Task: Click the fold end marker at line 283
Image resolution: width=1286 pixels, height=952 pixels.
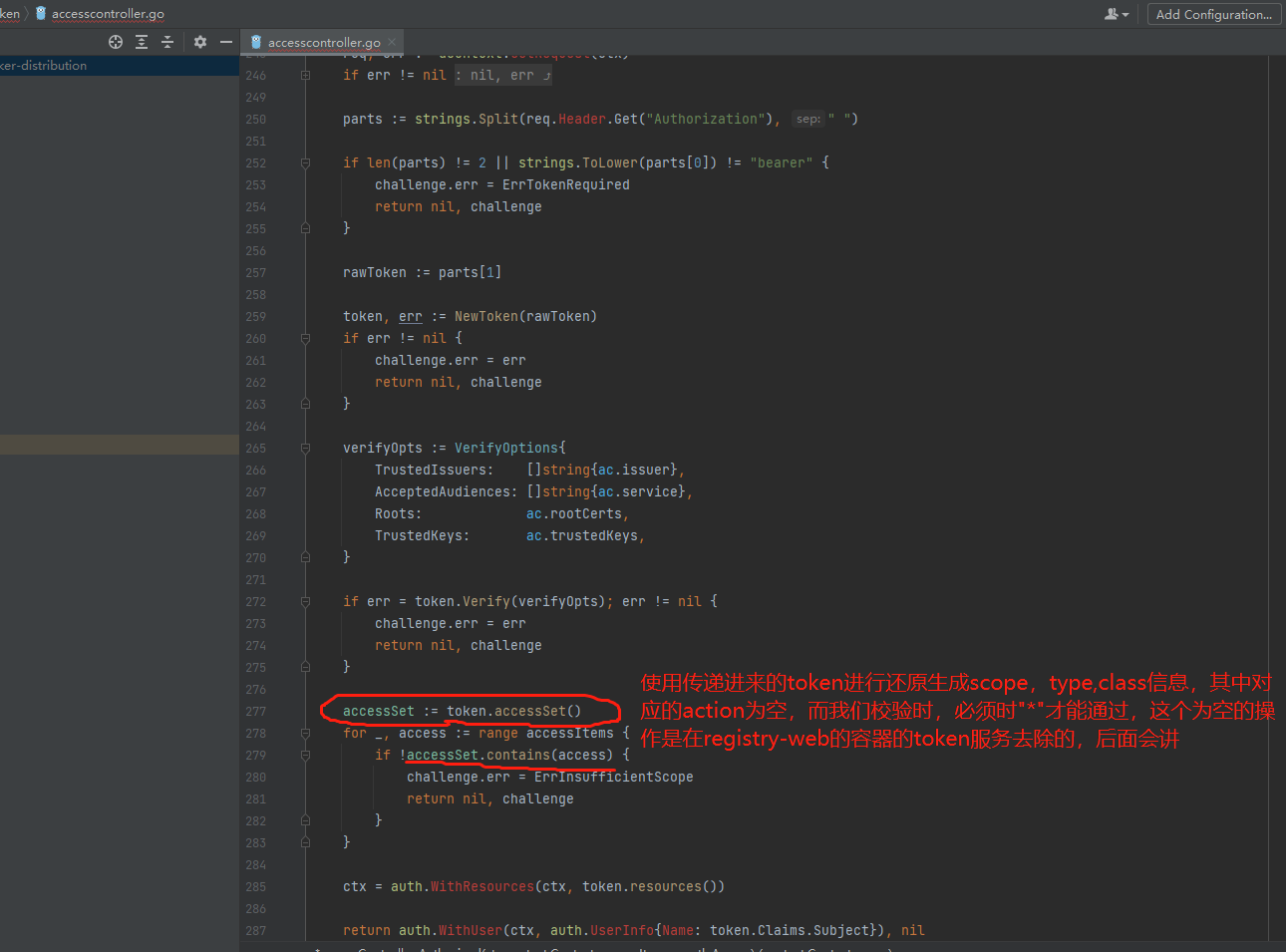Action: coord(305,841)
